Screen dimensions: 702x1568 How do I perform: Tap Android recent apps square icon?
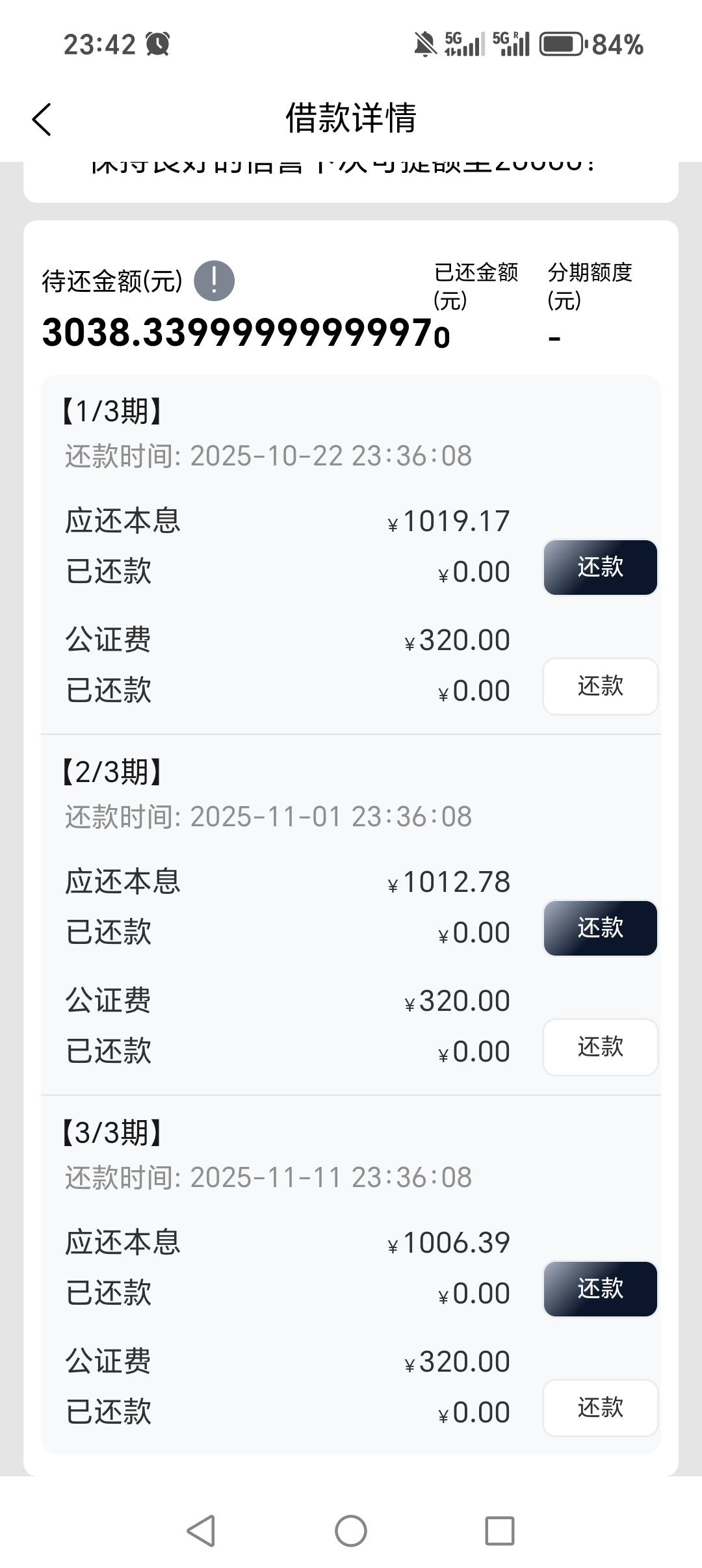pyautogui.click(x=500, y=1530)
